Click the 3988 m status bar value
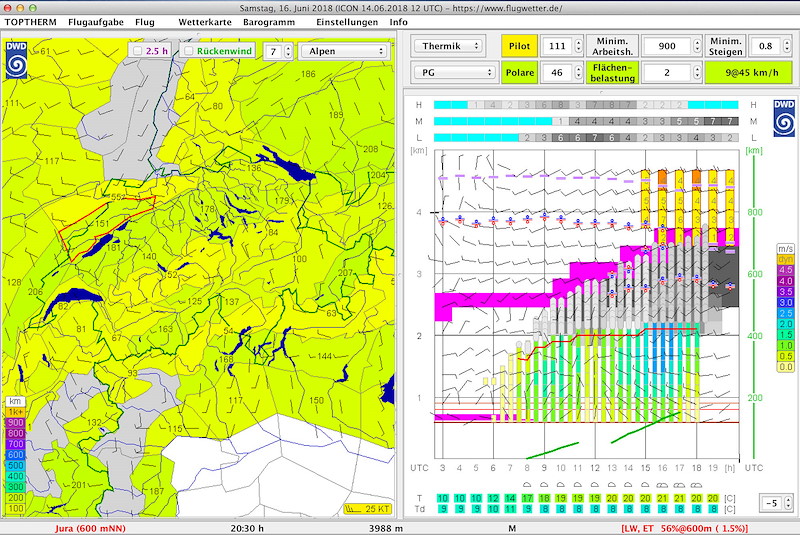The width and height of the screenshot is (800, 535). [x=386, y=528]
